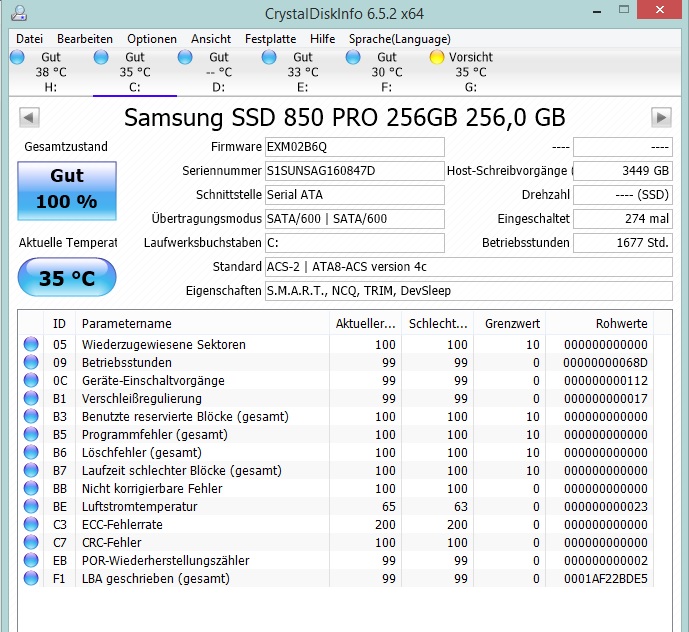Click the blue status orb above H:
This screenshot has height=632, width=689.
(x=17, y=57)
